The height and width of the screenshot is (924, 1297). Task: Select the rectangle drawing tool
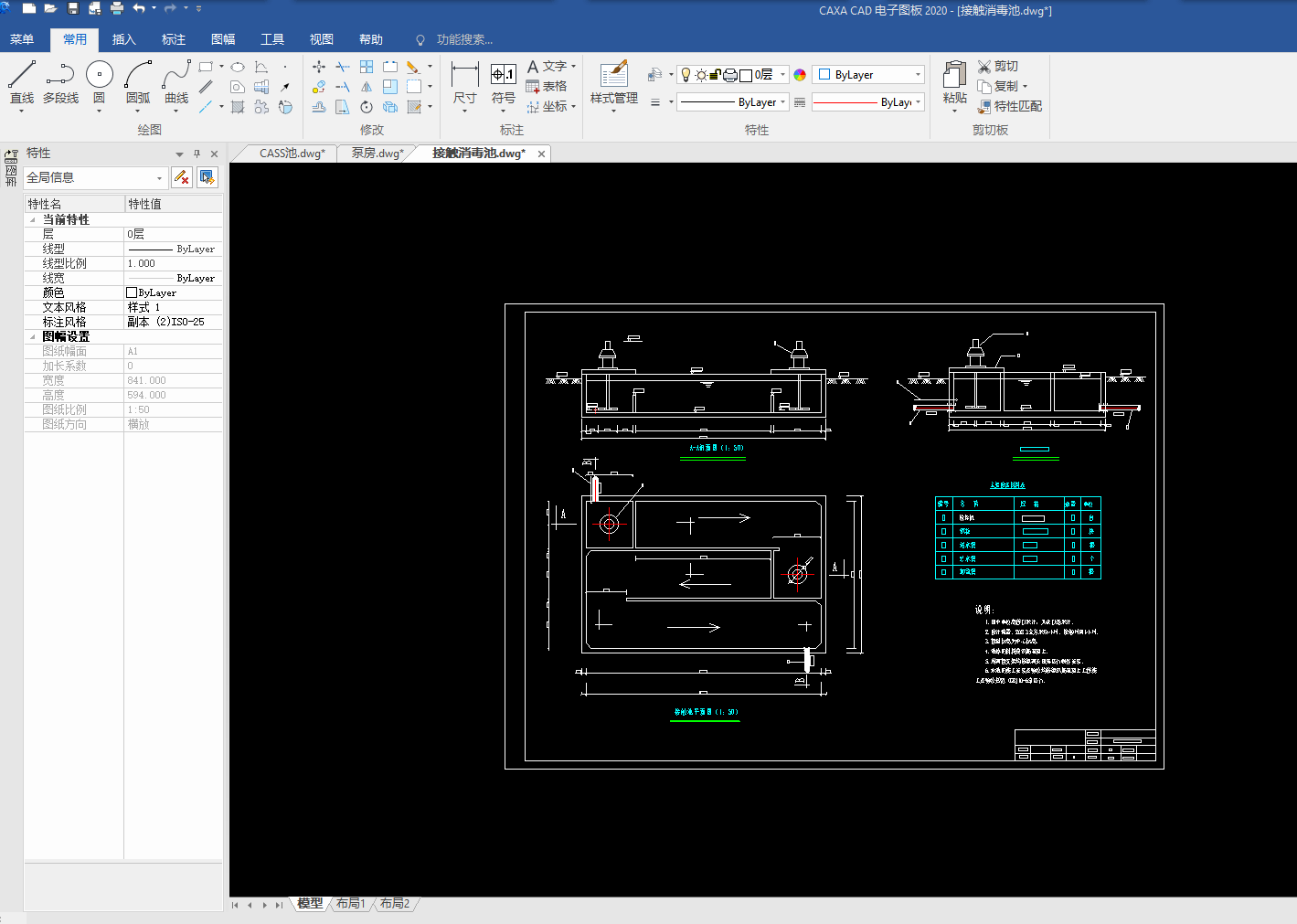pos(206,67)
